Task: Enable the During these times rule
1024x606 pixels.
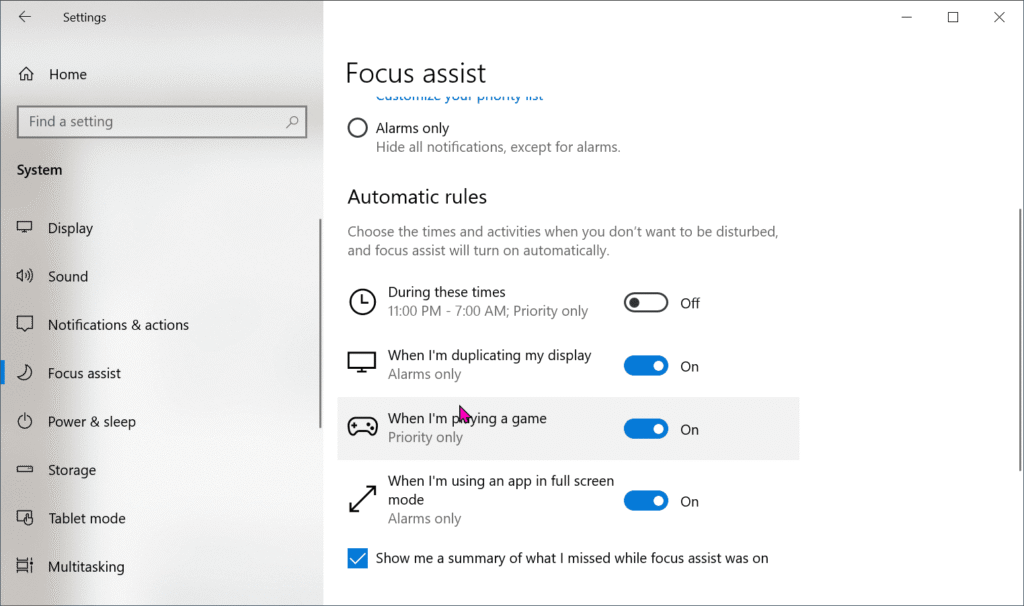Action: pyautogui.click(x=646, y=302)
